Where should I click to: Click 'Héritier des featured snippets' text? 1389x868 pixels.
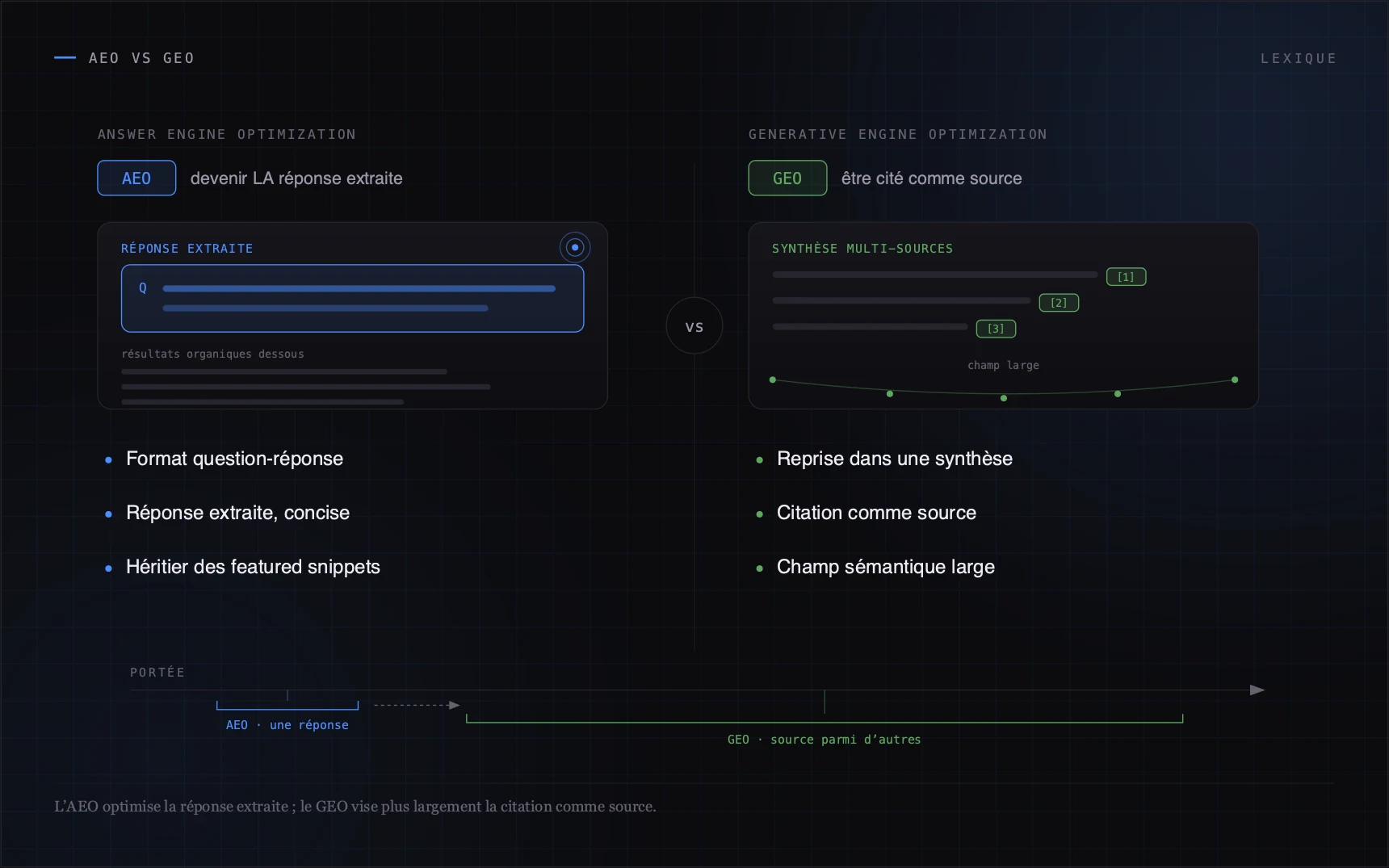click(253, 567)
